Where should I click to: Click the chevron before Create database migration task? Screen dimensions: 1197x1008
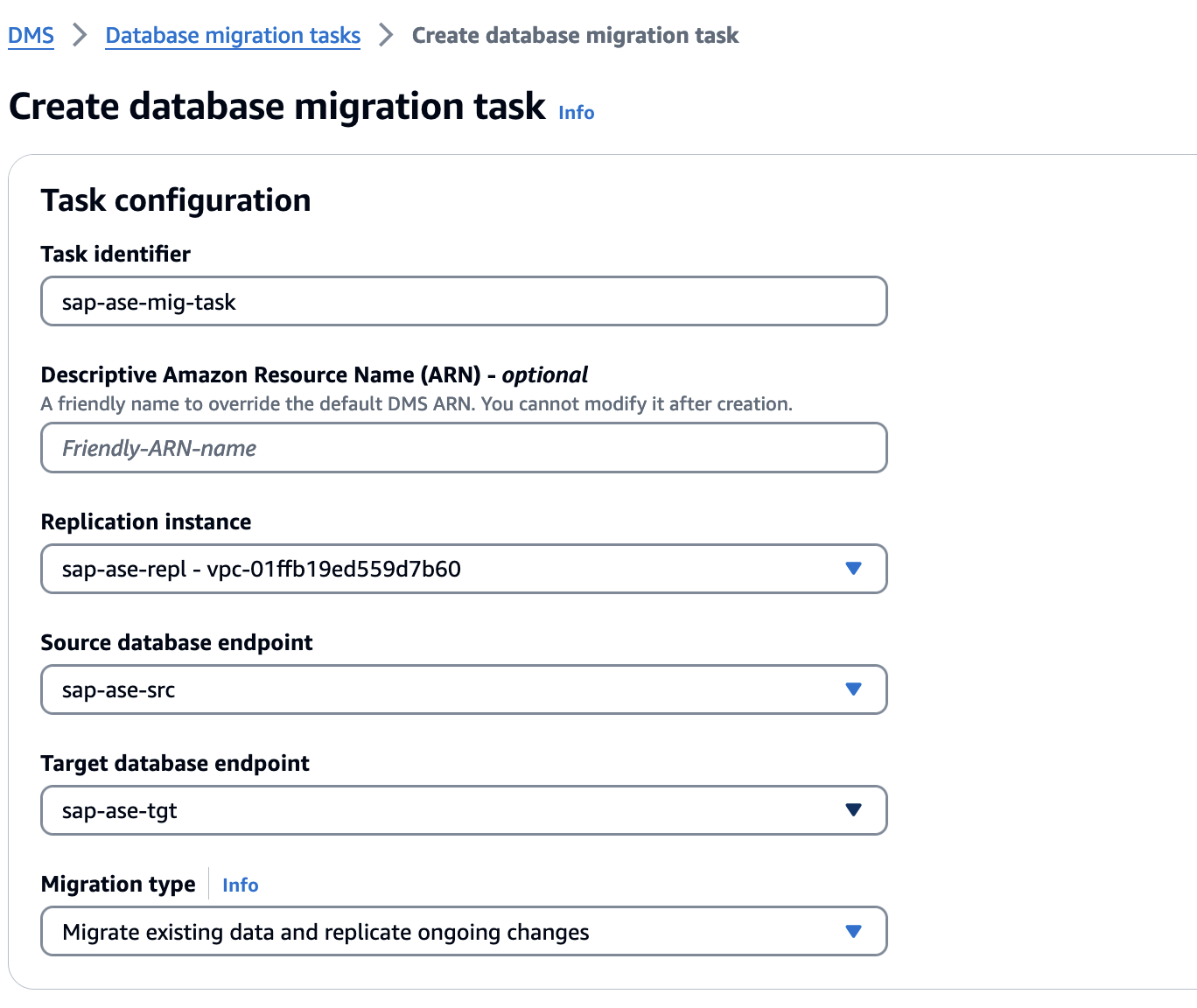tap(386, 36)
